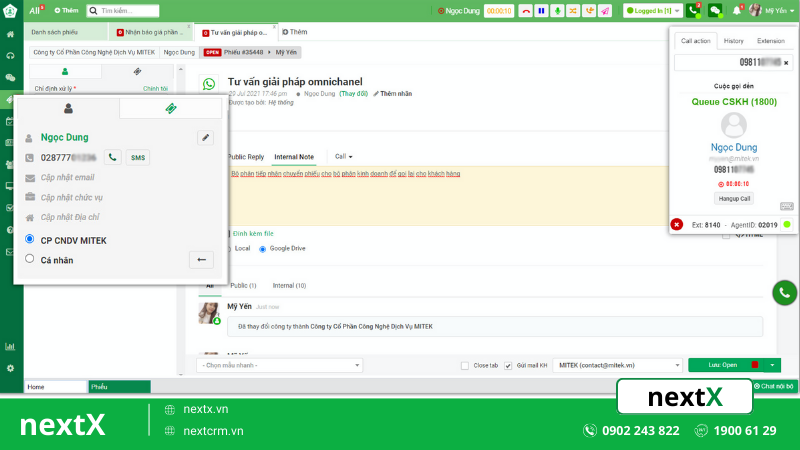Pause the active call with the blue pause icon

pyautogui.click(x=541, y=11)
